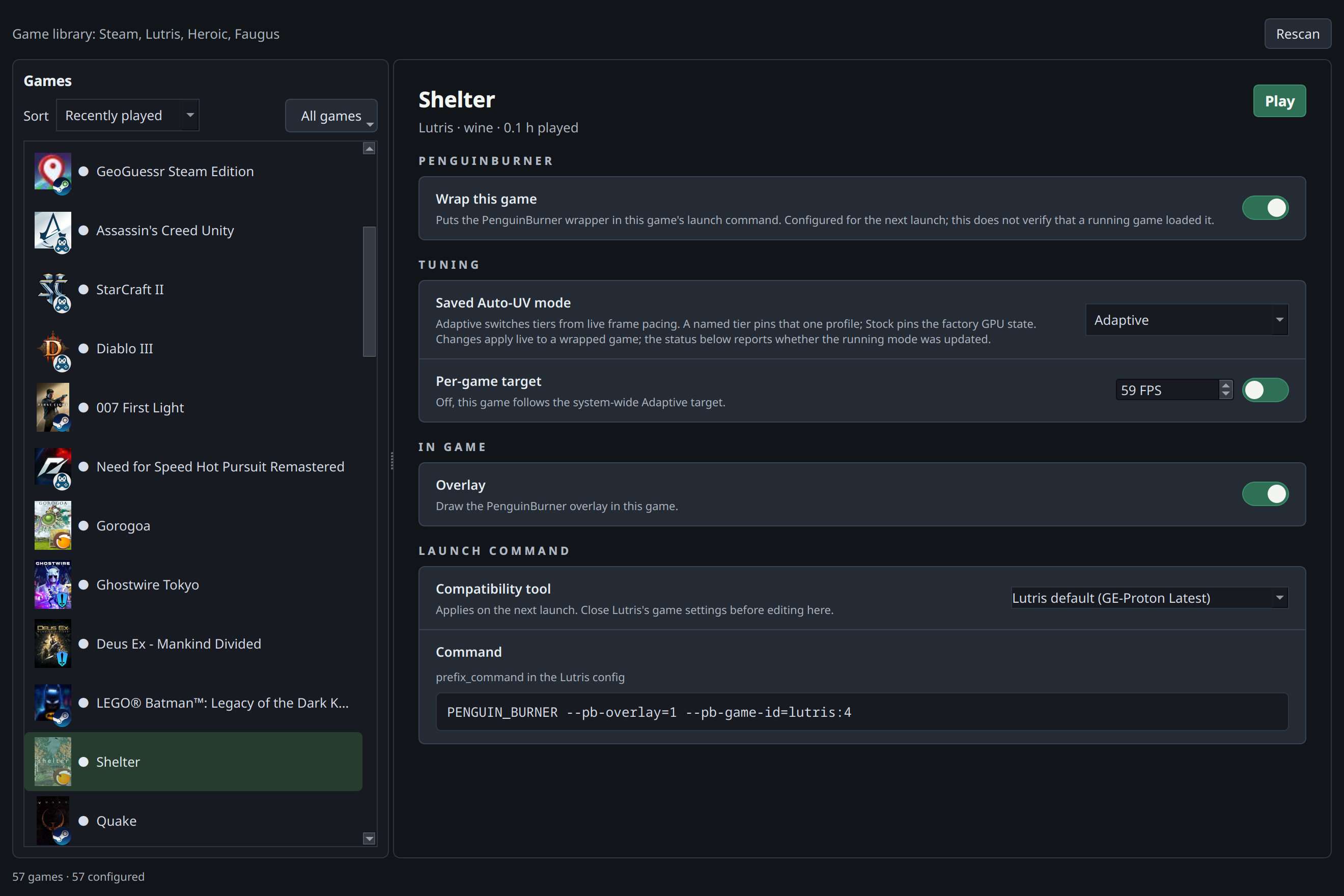Click the status dot next to StarCraft II
Image resolution: width=1344 pixels, height=896 pixels.
coord(83,290)
